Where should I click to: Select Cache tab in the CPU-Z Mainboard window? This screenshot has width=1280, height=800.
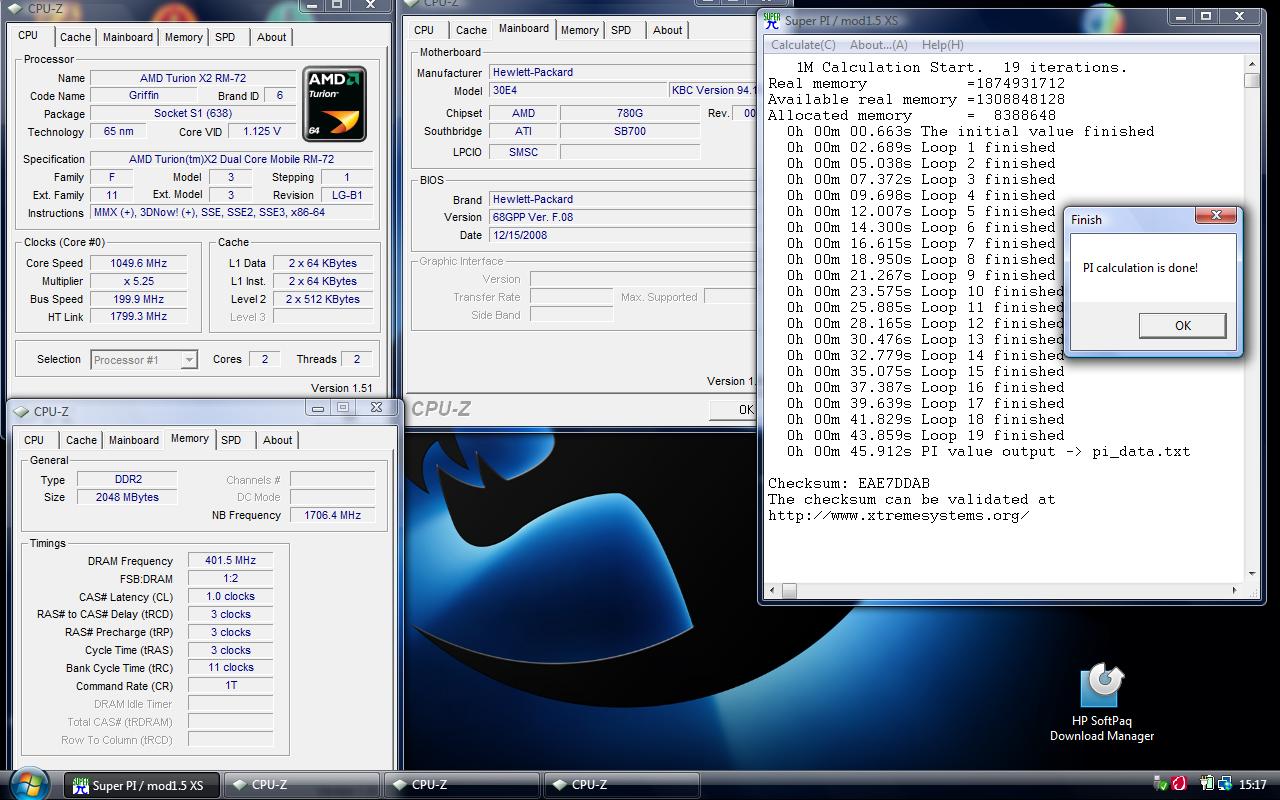[471, 30]
